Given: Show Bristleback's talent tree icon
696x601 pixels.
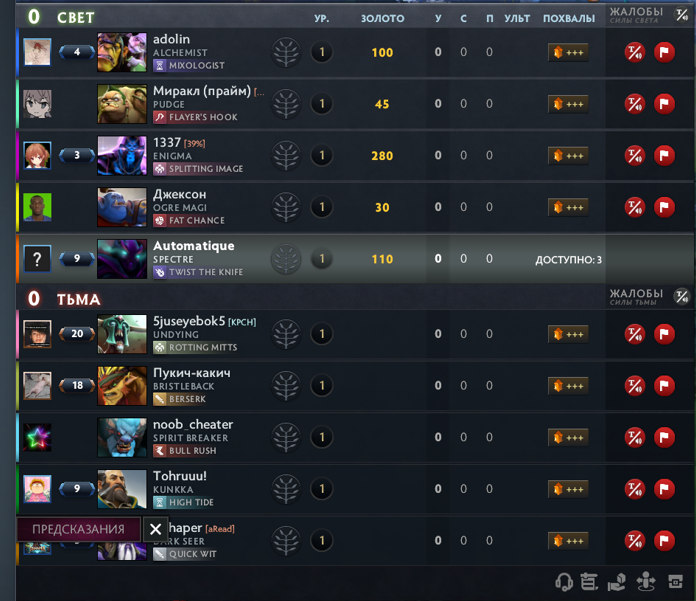Looking at the screenshot, I should click(x=286, y=385).
